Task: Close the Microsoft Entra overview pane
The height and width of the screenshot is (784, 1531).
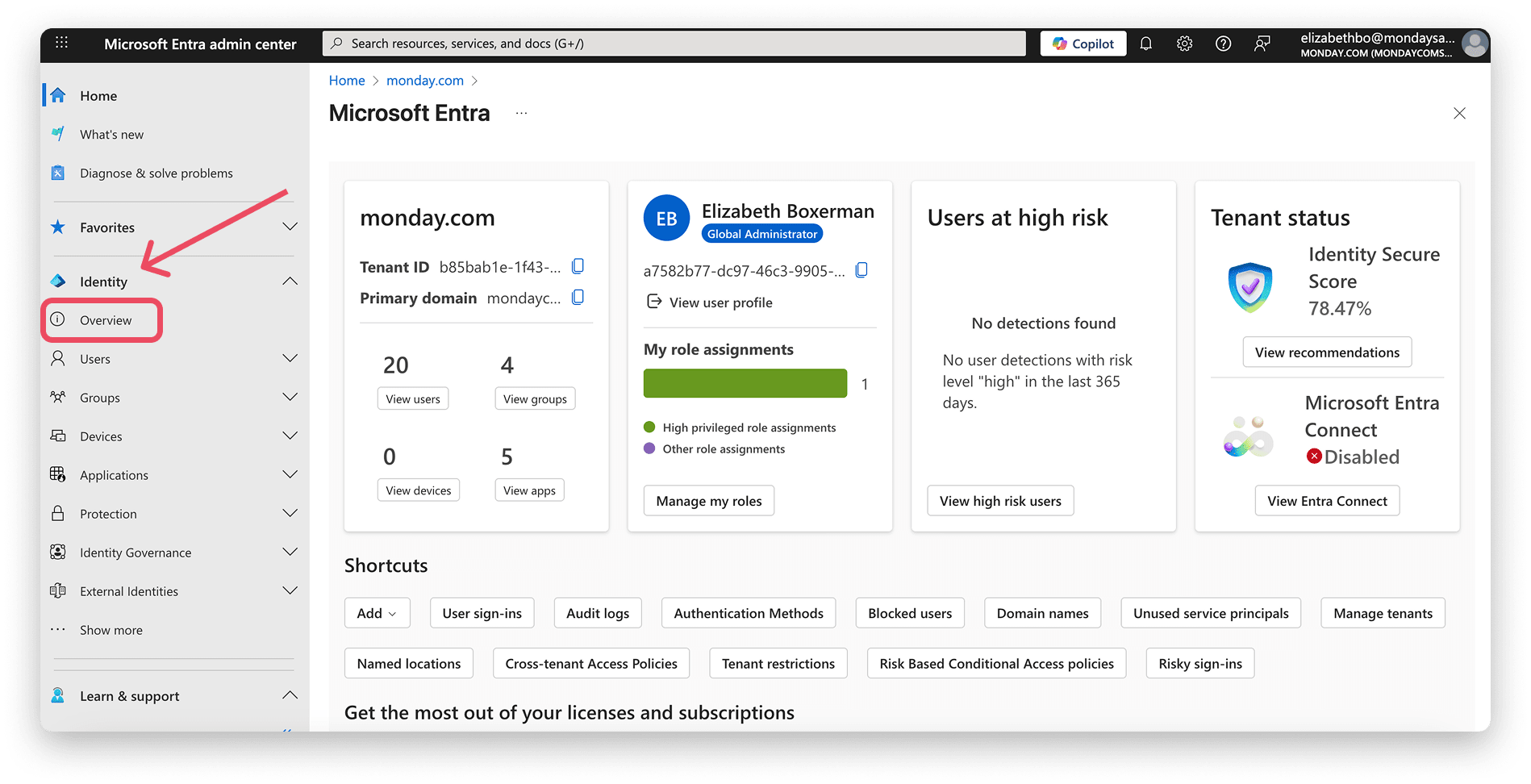Action: coord(1459,113)
